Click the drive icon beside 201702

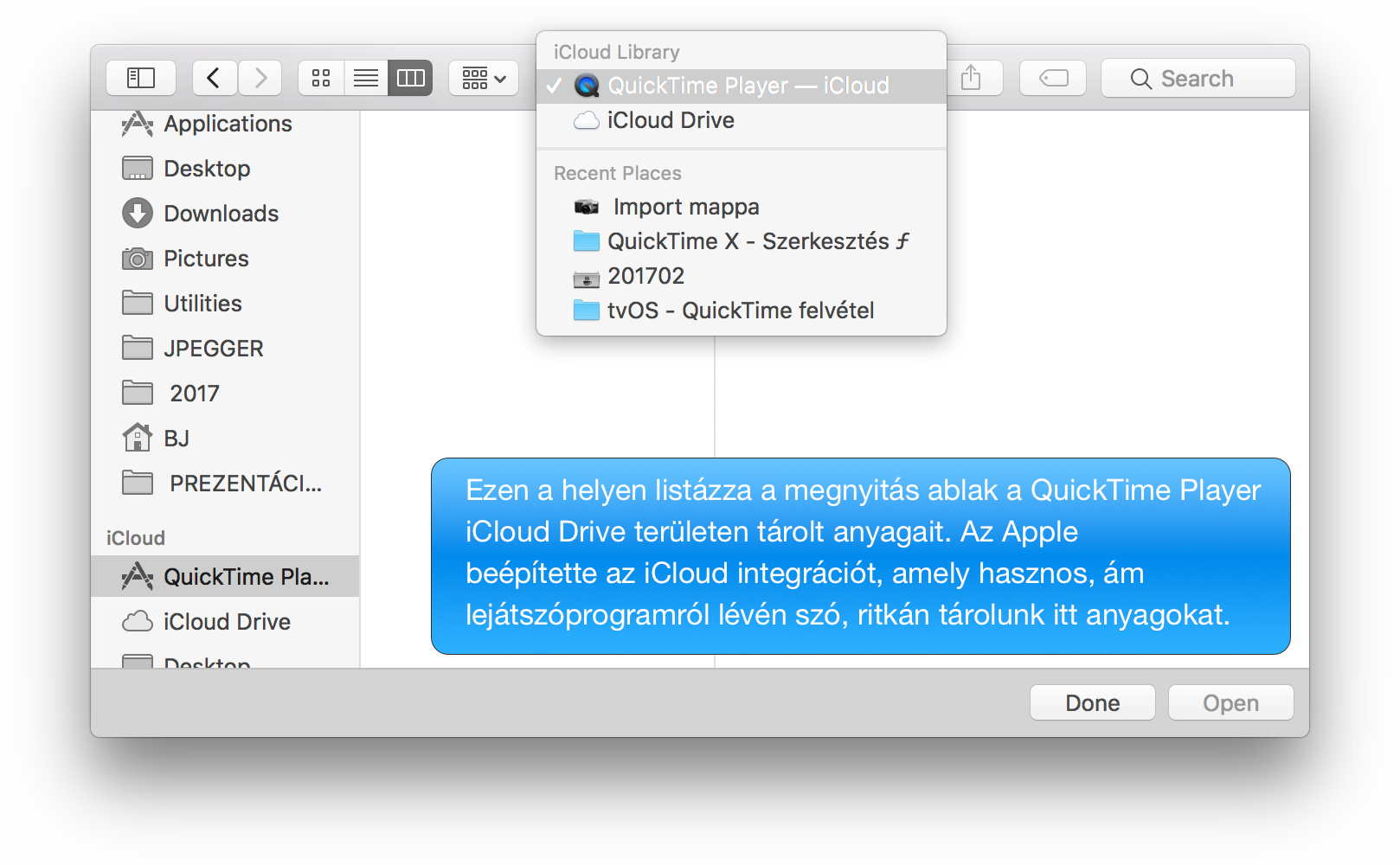point(587,278)
